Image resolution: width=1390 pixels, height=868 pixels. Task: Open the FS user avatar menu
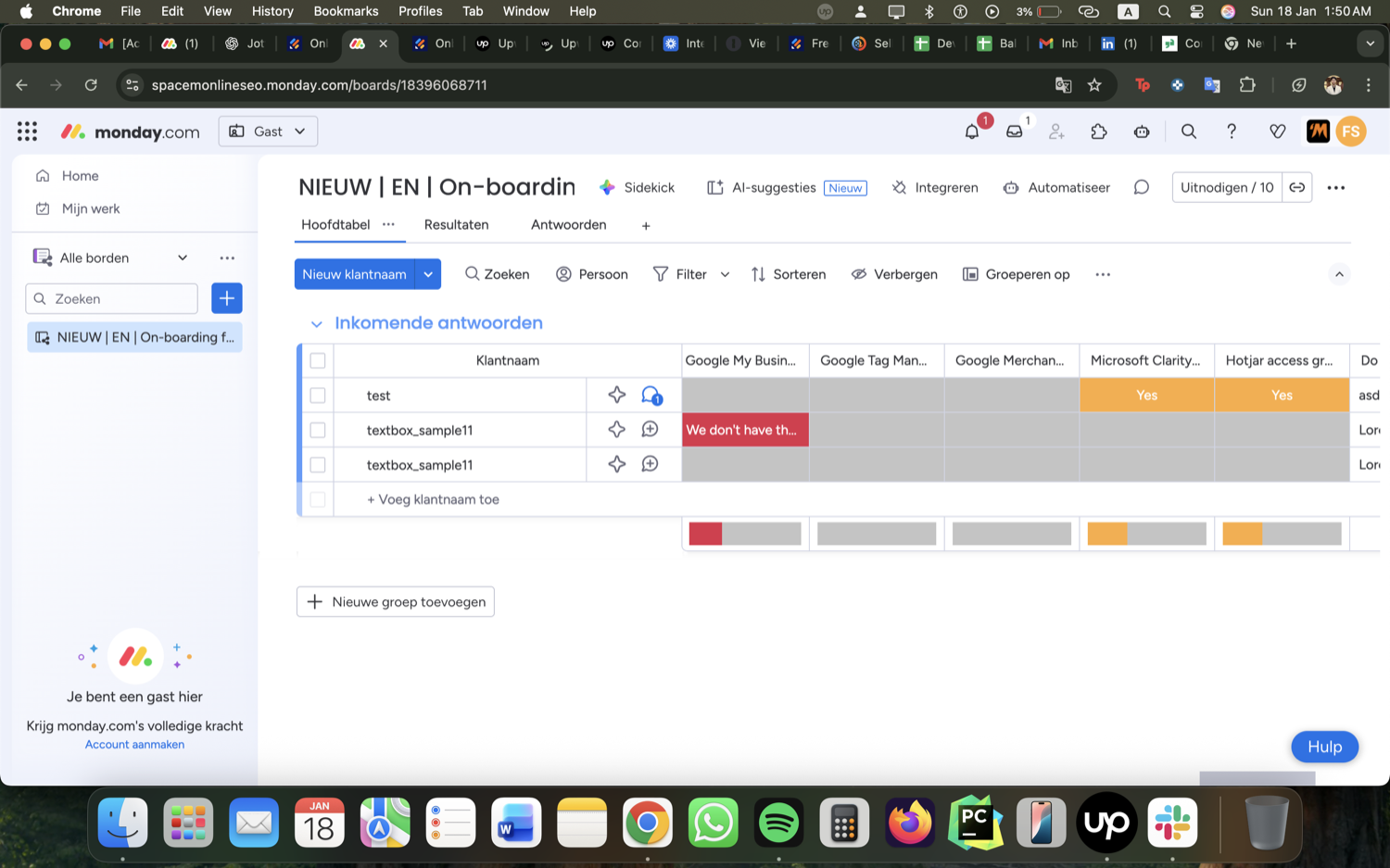1351,132
